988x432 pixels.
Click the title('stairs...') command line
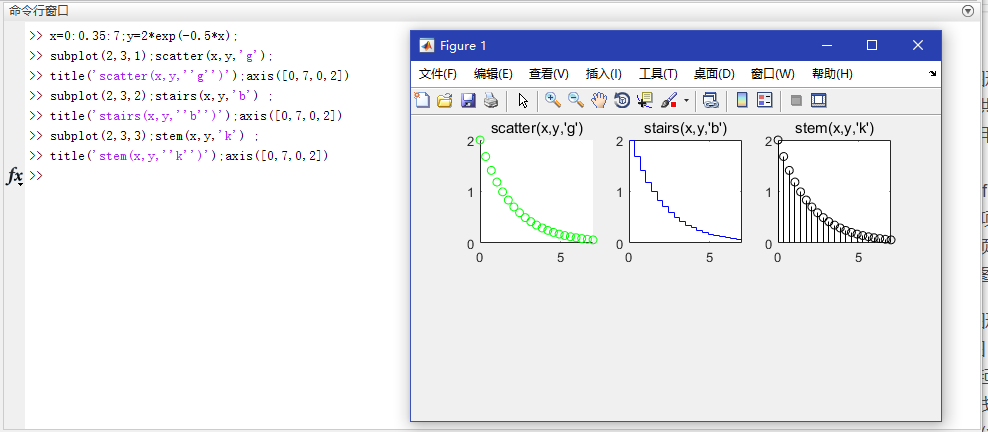(185, 116)
